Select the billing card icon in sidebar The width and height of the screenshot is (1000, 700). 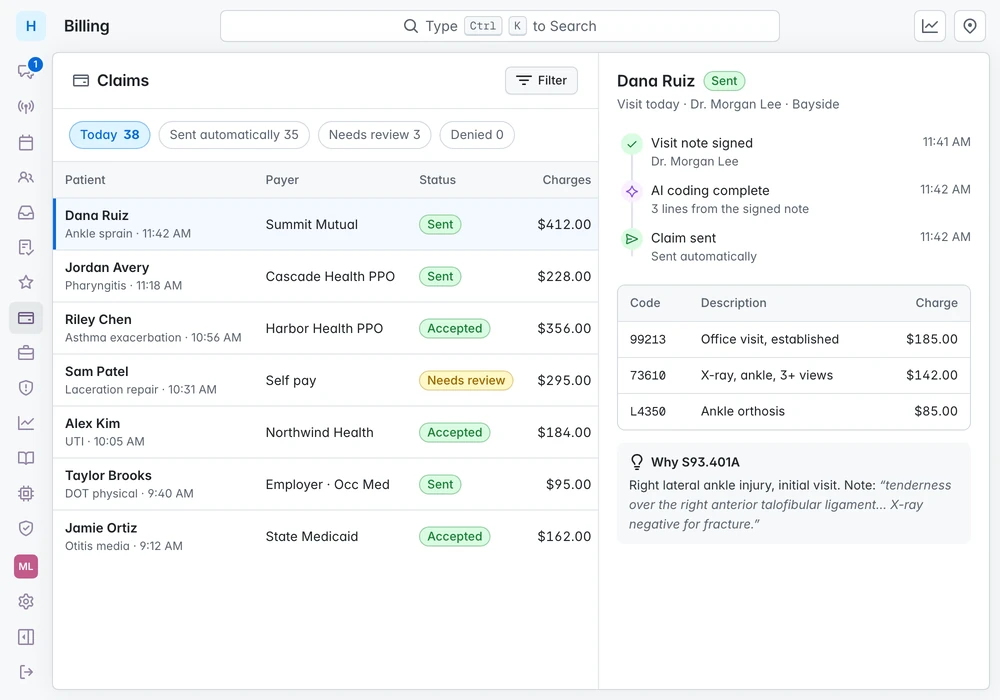pos(26,317)
